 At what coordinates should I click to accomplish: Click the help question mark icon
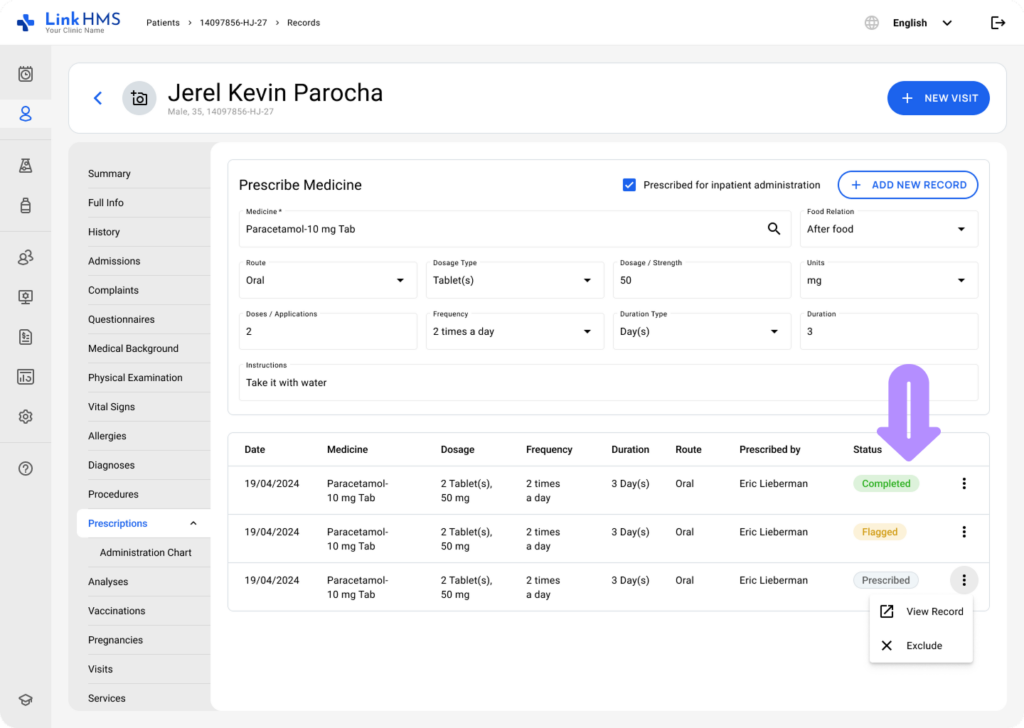pyautogui.click(x=26, y=468)
